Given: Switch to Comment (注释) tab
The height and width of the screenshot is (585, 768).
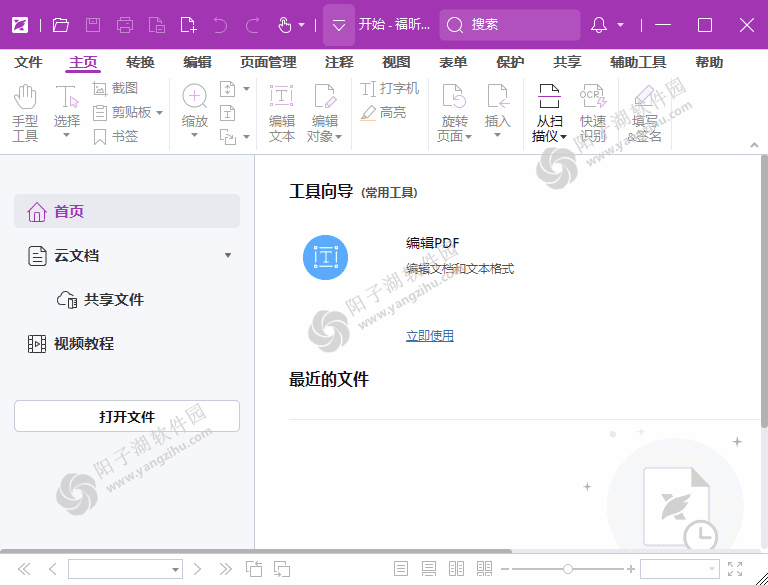Looking at the screenshot, I should point(339,62).
